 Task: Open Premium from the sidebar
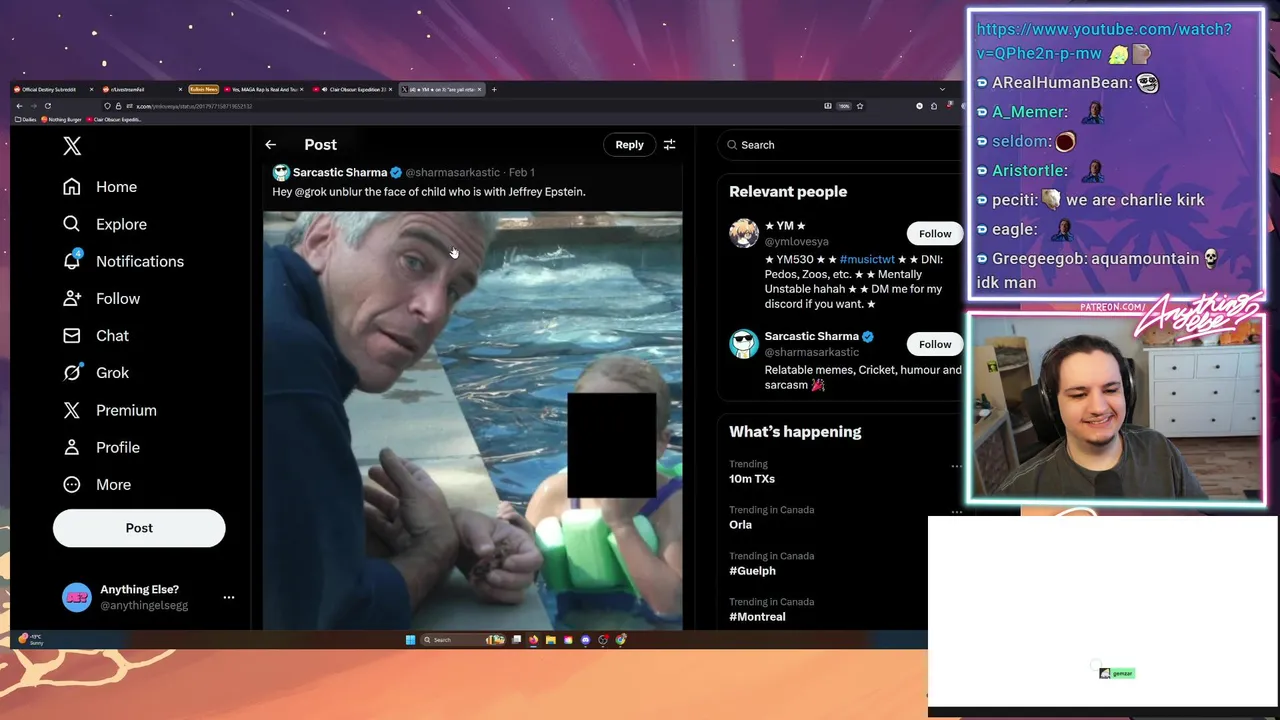pos(110,410)
